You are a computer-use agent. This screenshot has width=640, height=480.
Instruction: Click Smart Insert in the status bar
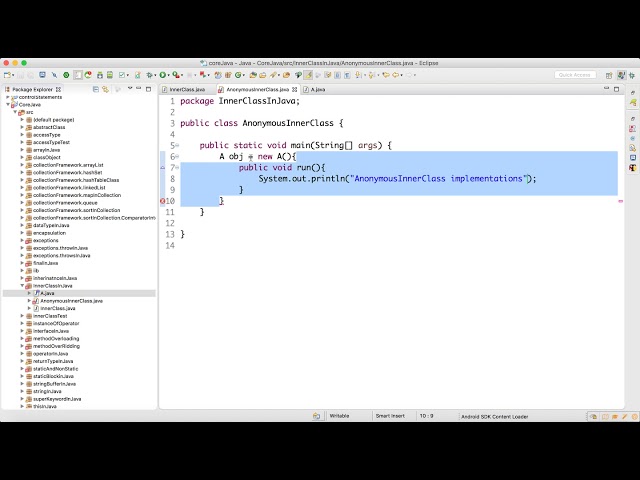pos(390,416)
